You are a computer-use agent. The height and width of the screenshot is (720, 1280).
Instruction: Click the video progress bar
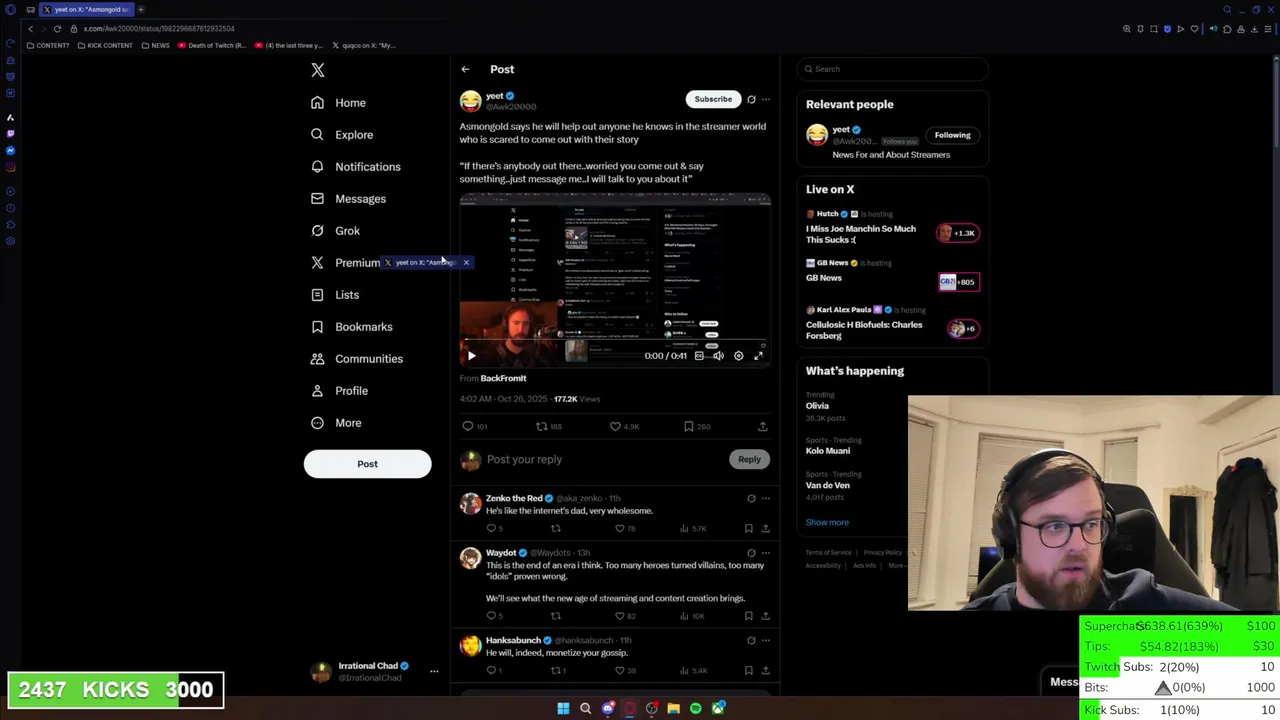[615, 342]
